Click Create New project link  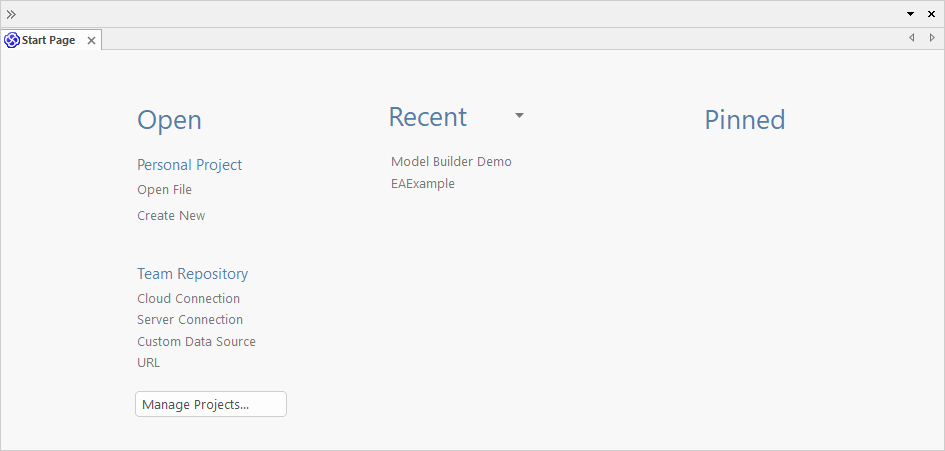click(171, 215)
